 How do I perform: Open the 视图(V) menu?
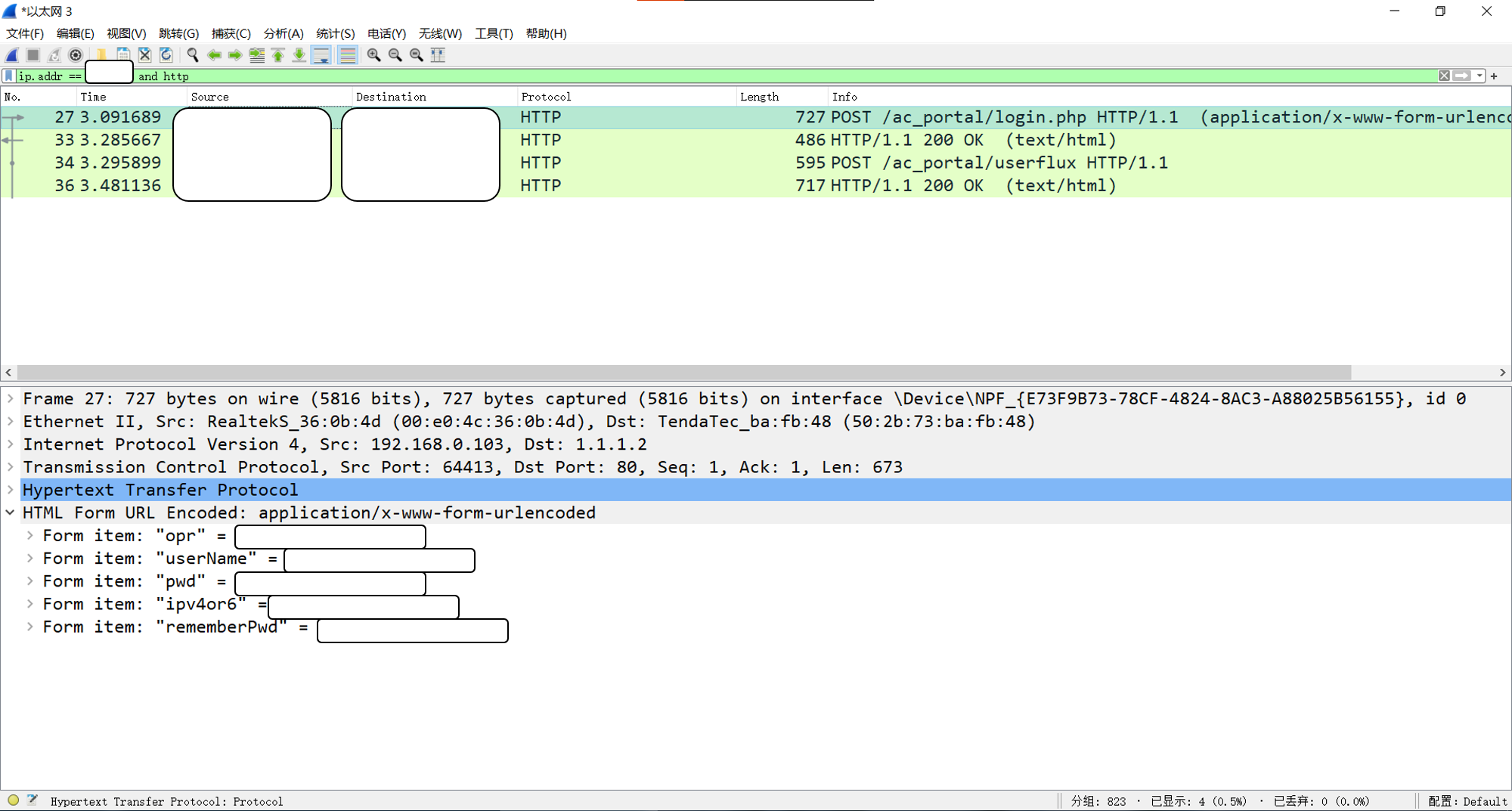(x=126, y=33)
